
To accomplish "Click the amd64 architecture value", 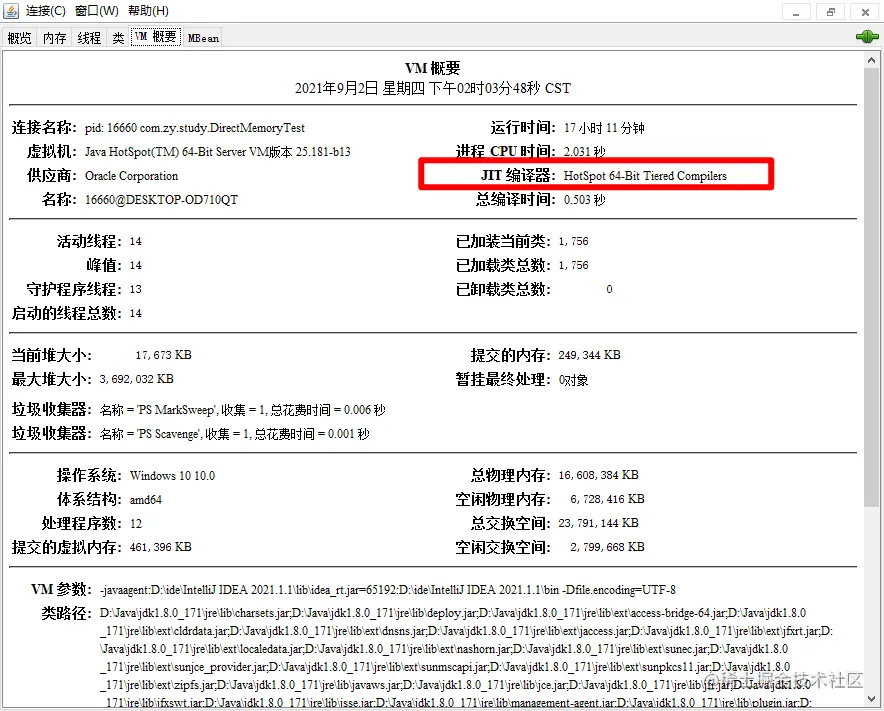I will tap(145, 500).
